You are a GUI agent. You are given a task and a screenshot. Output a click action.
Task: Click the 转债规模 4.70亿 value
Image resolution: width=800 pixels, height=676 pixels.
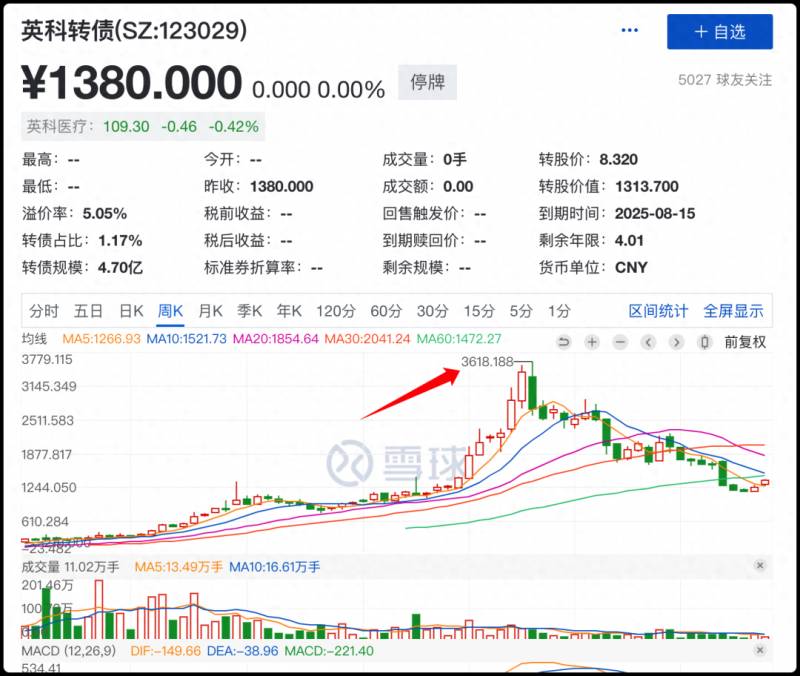pyautogui.click(x=120, y=268)
